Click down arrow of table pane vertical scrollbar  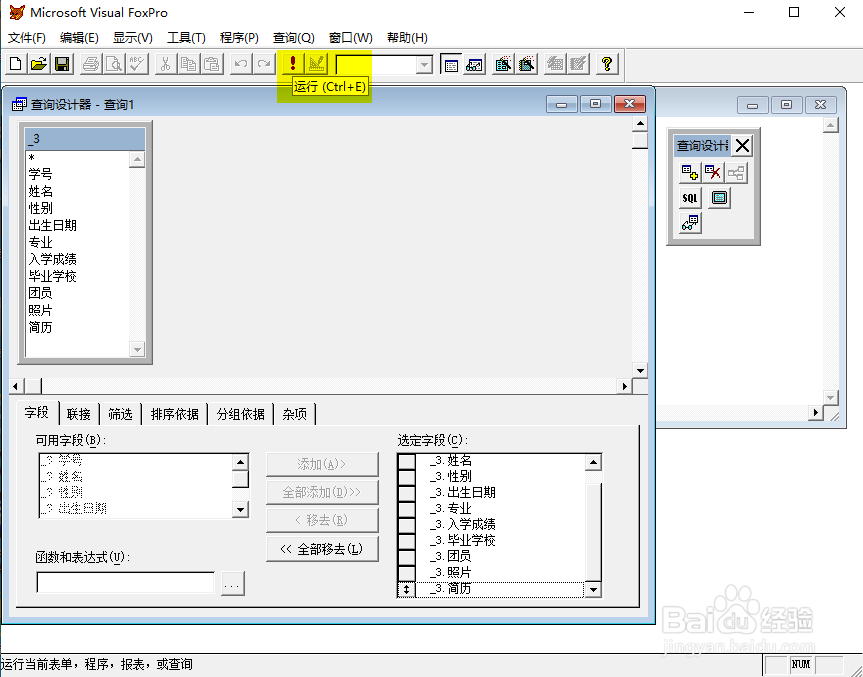pyautogui.click(x=640, y=370)
